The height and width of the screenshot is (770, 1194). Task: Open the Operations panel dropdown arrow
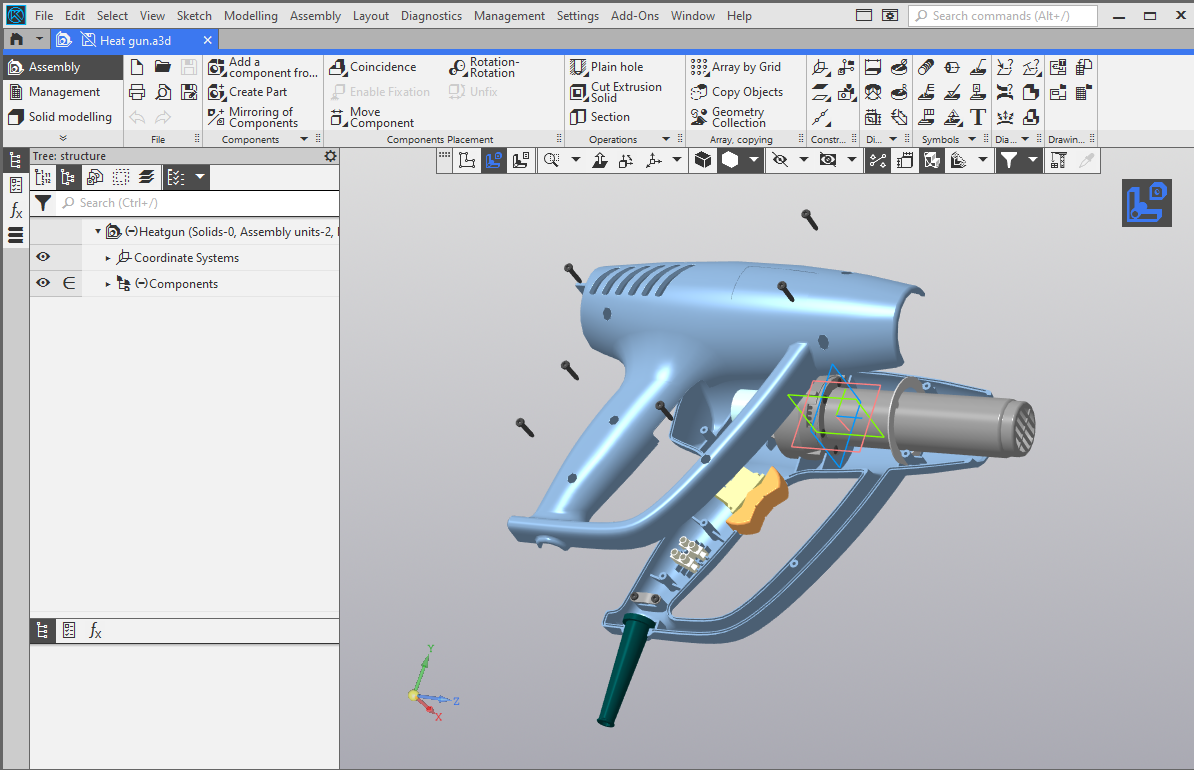[666, 139]
